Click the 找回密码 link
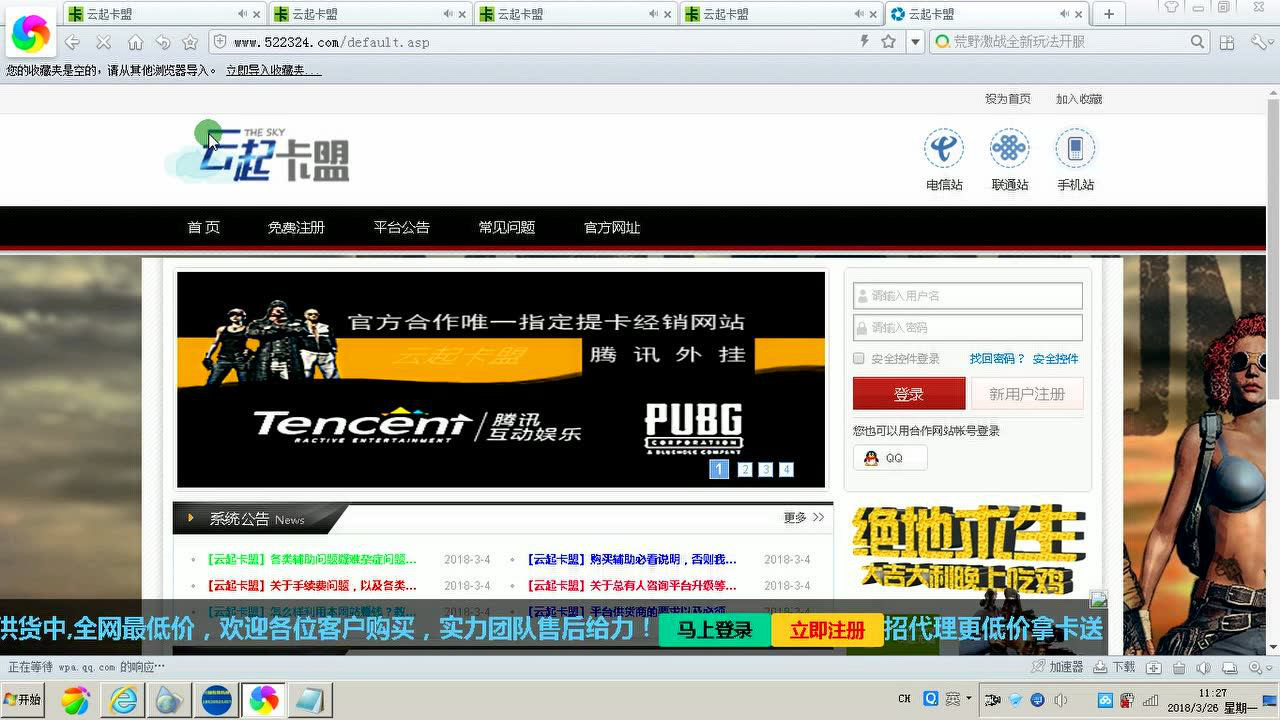 (x=997, y=358)
